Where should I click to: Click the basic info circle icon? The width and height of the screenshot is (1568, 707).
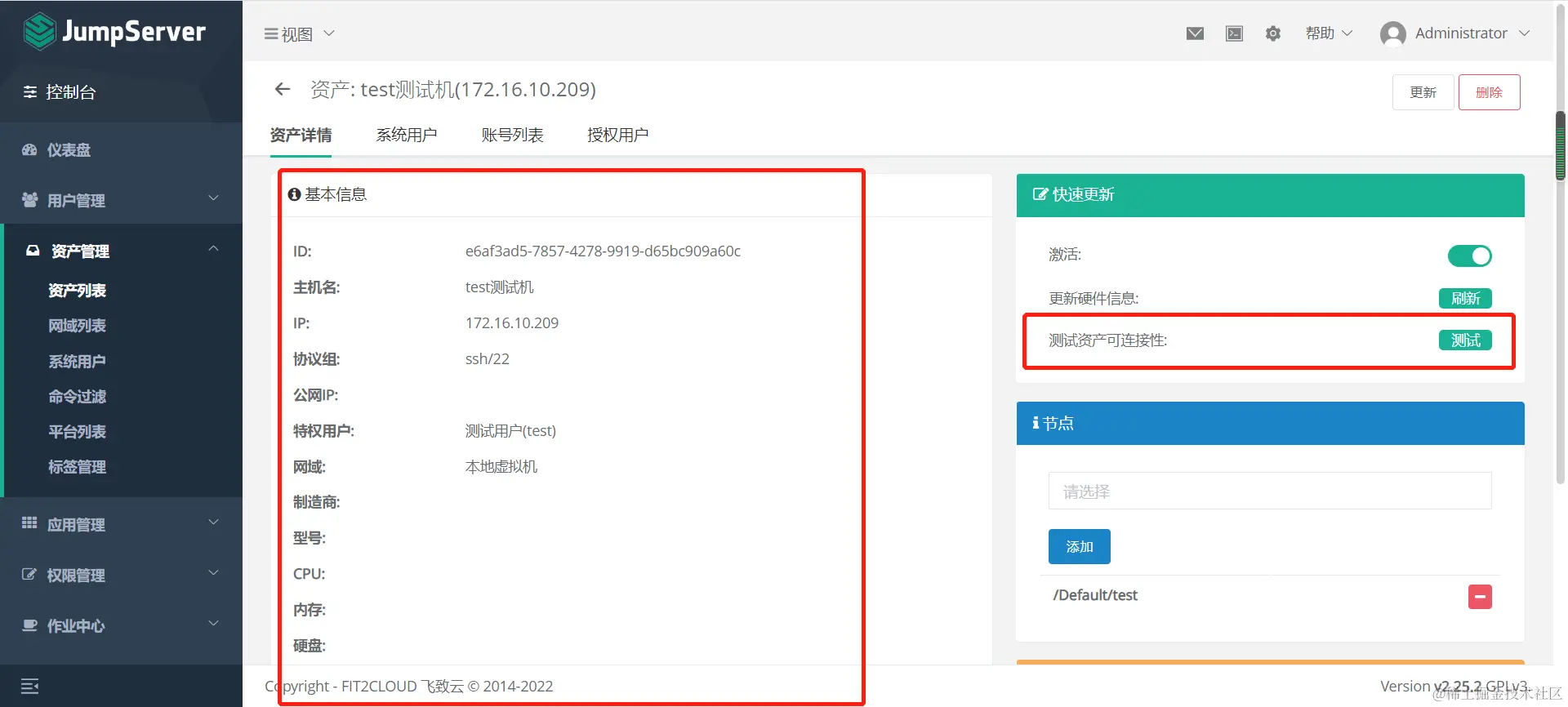point(294,194)
